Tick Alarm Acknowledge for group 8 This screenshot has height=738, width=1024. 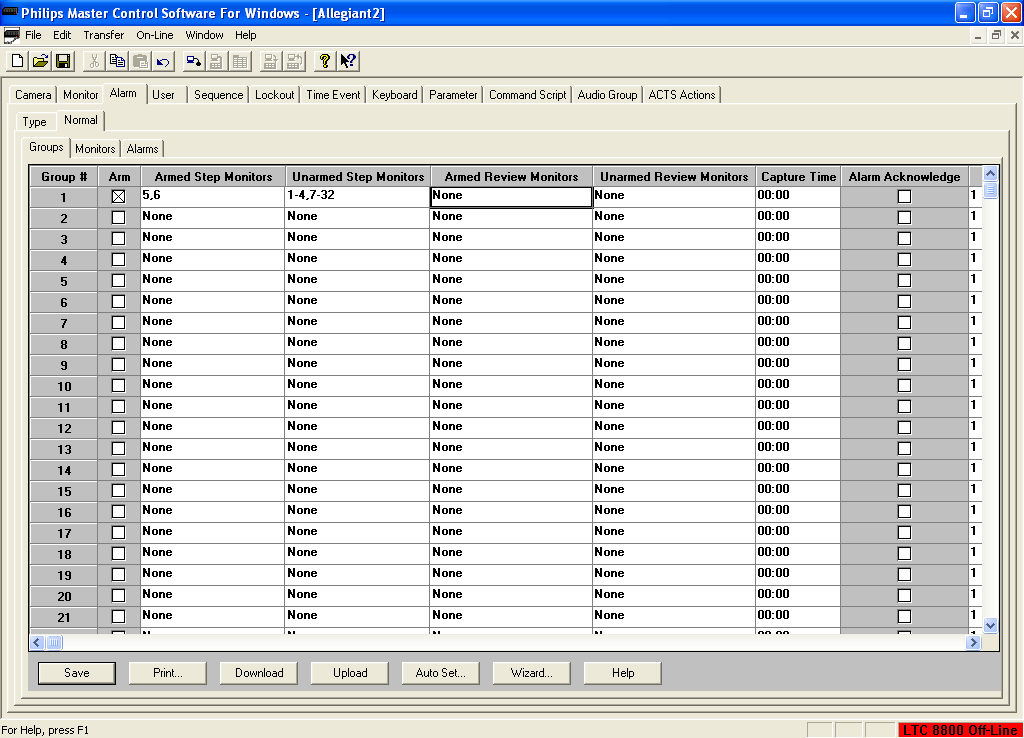(x=904, y=344)
